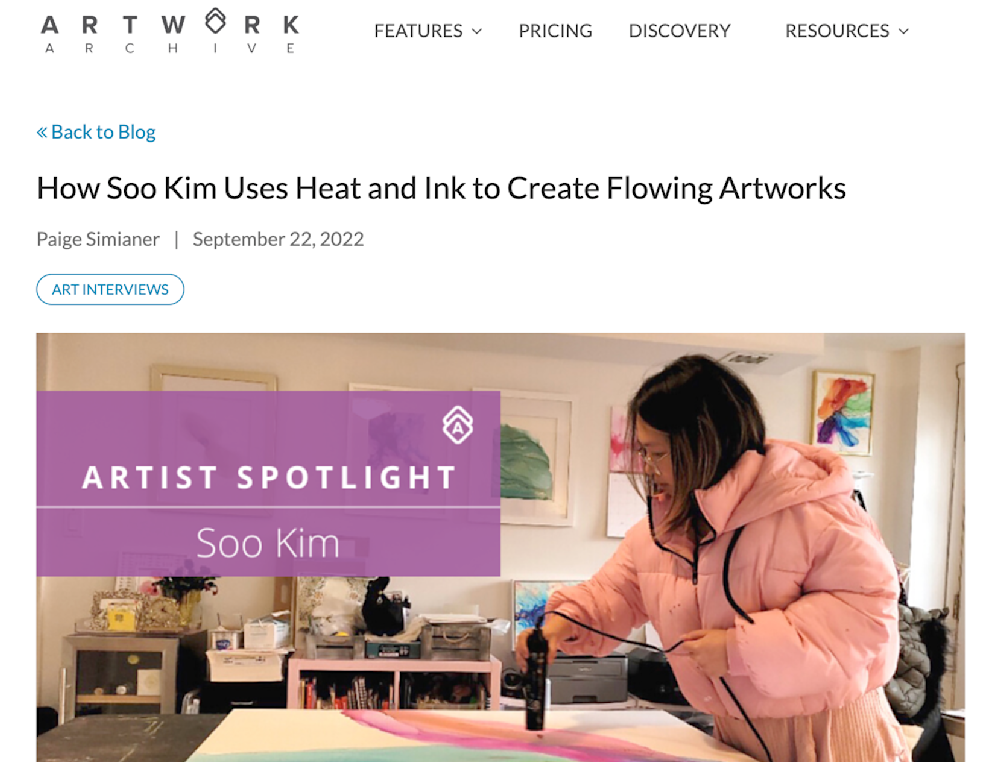Screen dimensions: 1000x762
Task: Click the Back to Blog link
Action: click(x=96, y=132)
